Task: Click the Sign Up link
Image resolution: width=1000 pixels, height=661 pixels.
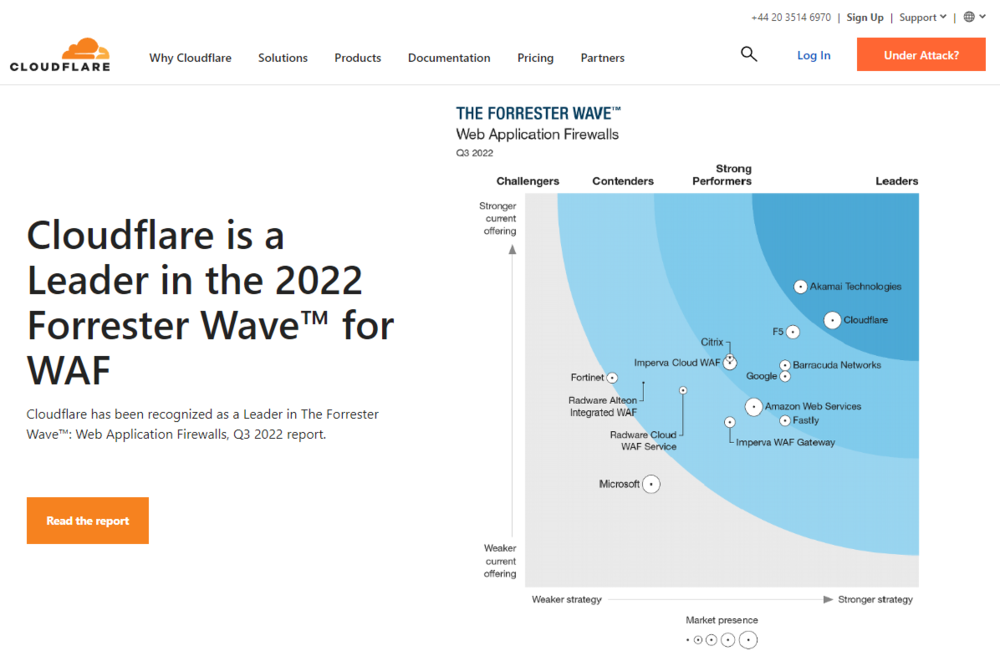Action: click(x=865, y=17)
